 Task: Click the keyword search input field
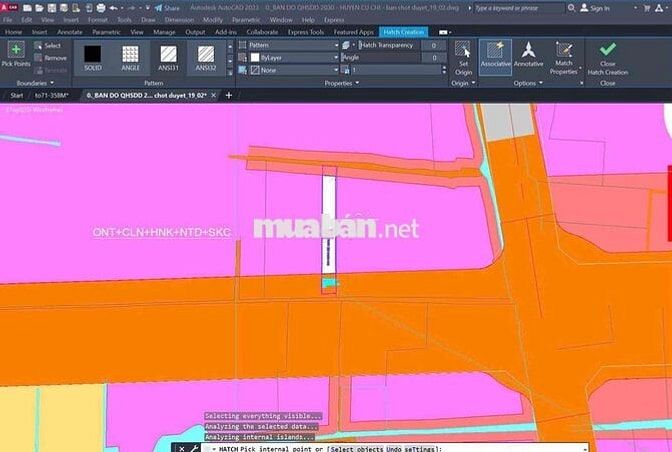point(519,8)
